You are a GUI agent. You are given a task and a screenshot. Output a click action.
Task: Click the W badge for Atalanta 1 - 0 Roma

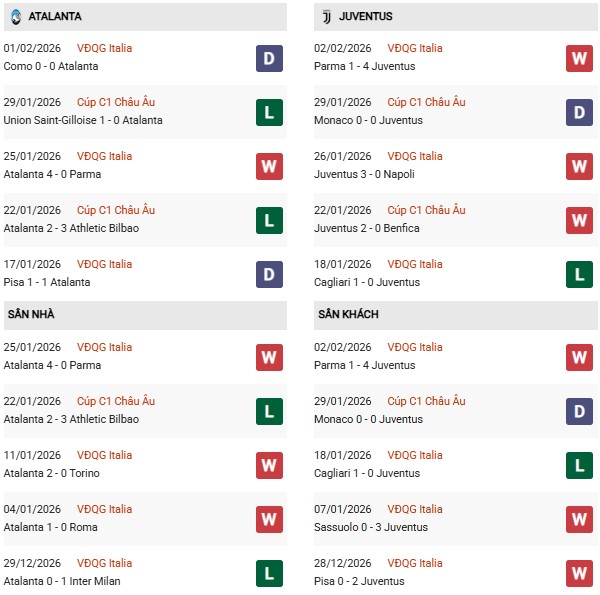point(269,519)
